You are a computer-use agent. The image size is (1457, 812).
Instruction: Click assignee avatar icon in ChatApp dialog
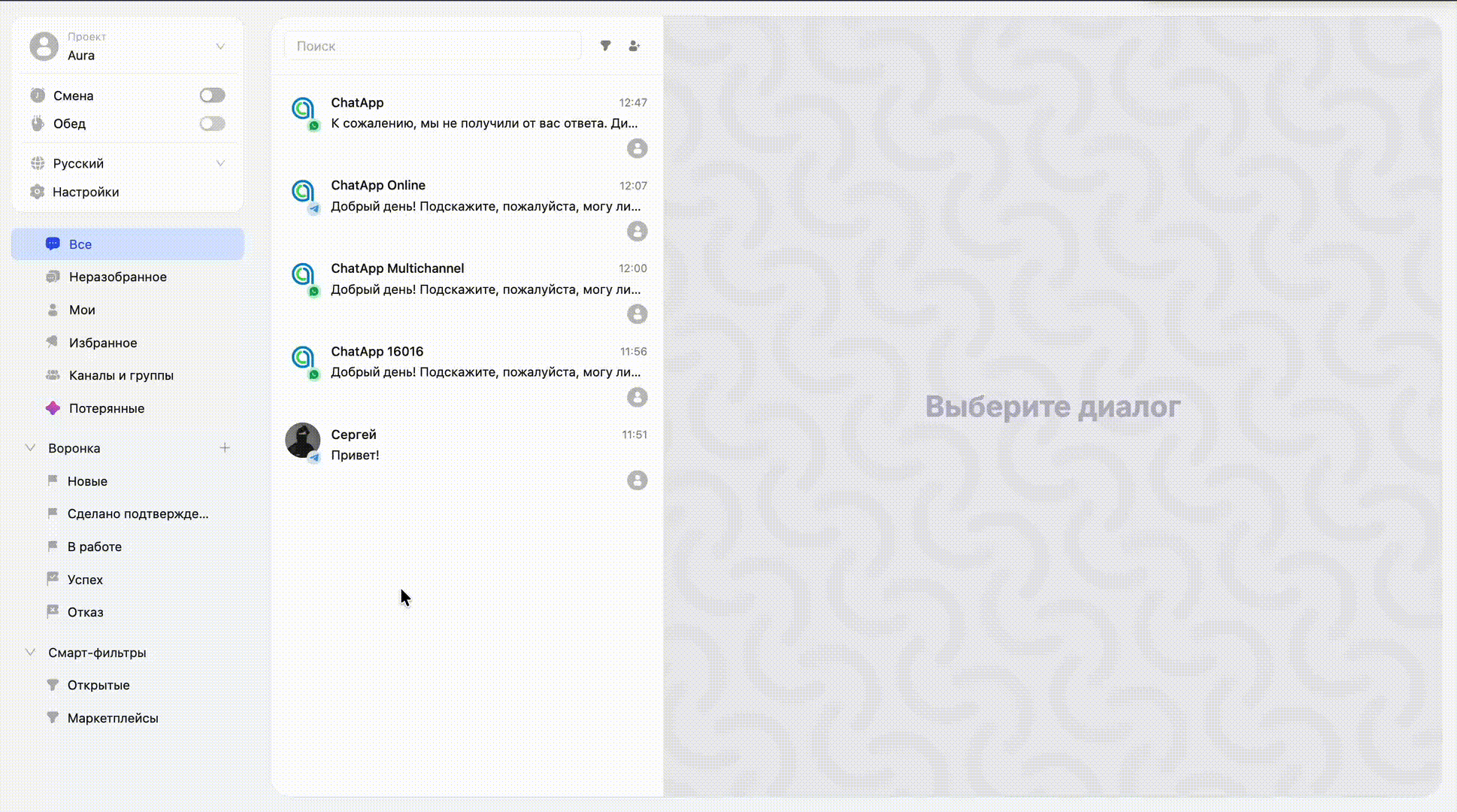coord(637,149)
